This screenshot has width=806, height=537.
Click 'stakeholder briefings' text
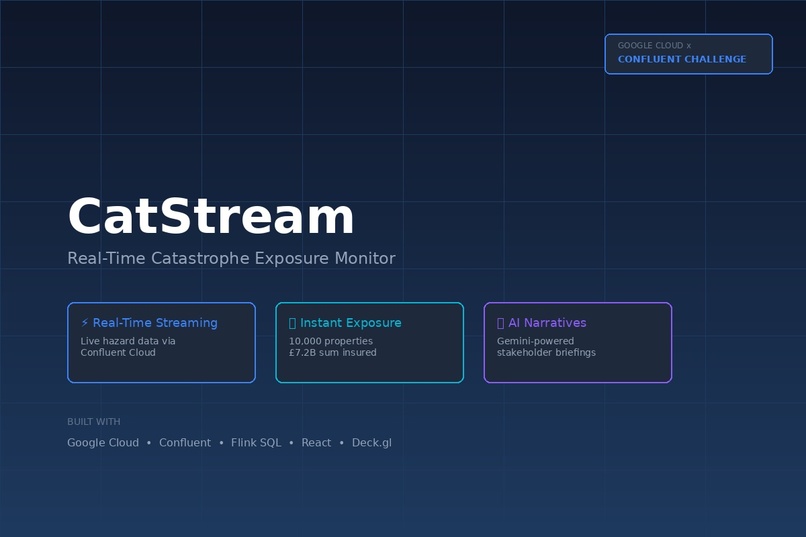(x=546, y=353)
